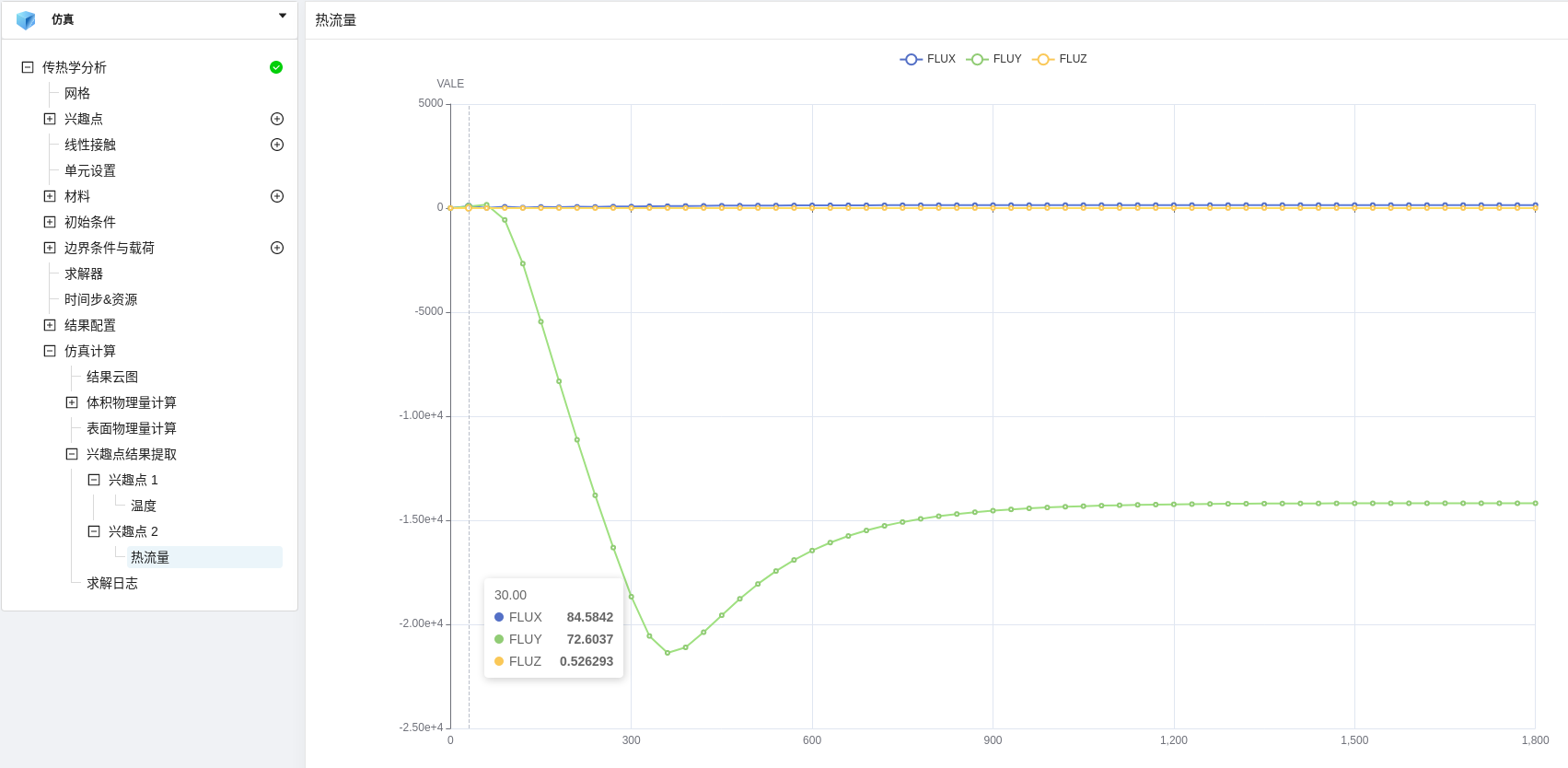Open 结果云图 item
Viewport: 1568px width, 768px height.
(112, 377)
